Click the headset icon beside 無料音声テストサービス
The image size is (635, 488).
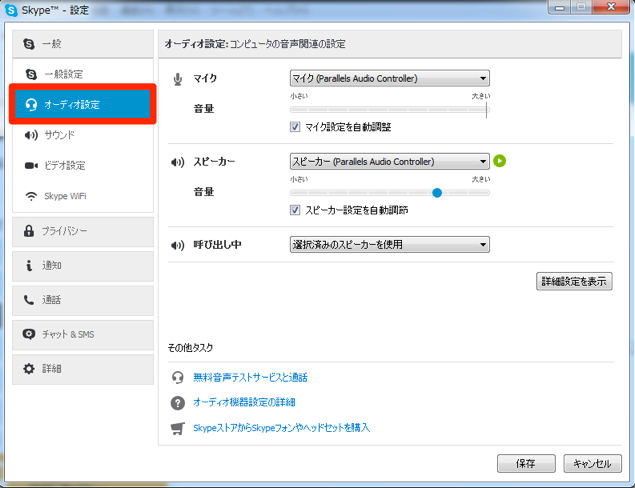177,377
